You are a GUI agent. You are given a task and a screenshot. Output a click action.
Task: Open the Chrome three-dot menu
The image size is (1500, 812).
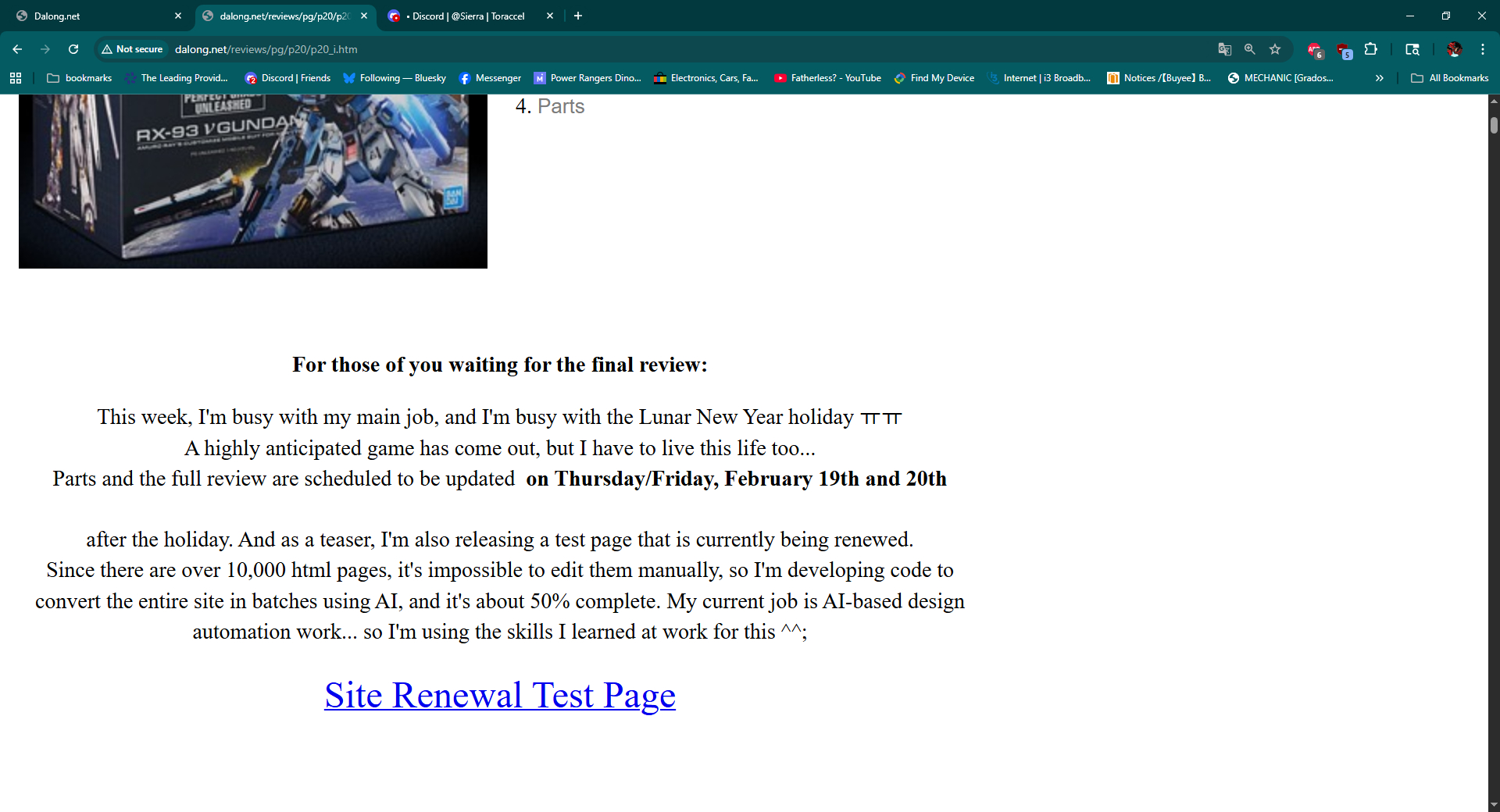click(1482, 49)
